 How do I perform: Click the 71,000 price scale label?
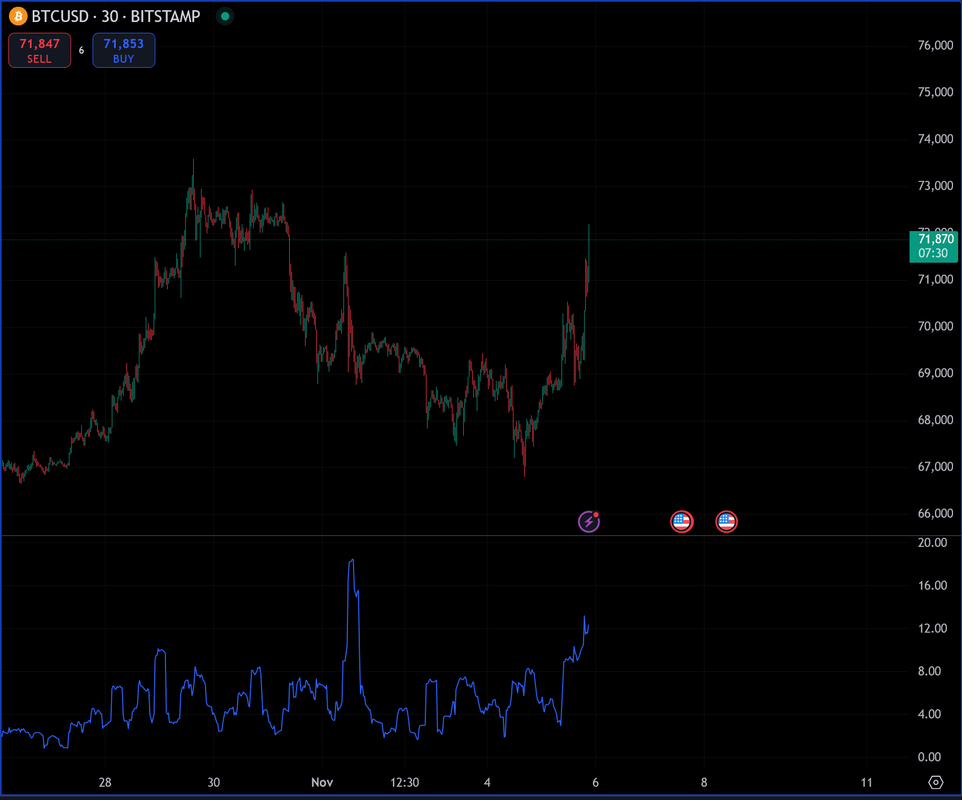tap(935, 280)
